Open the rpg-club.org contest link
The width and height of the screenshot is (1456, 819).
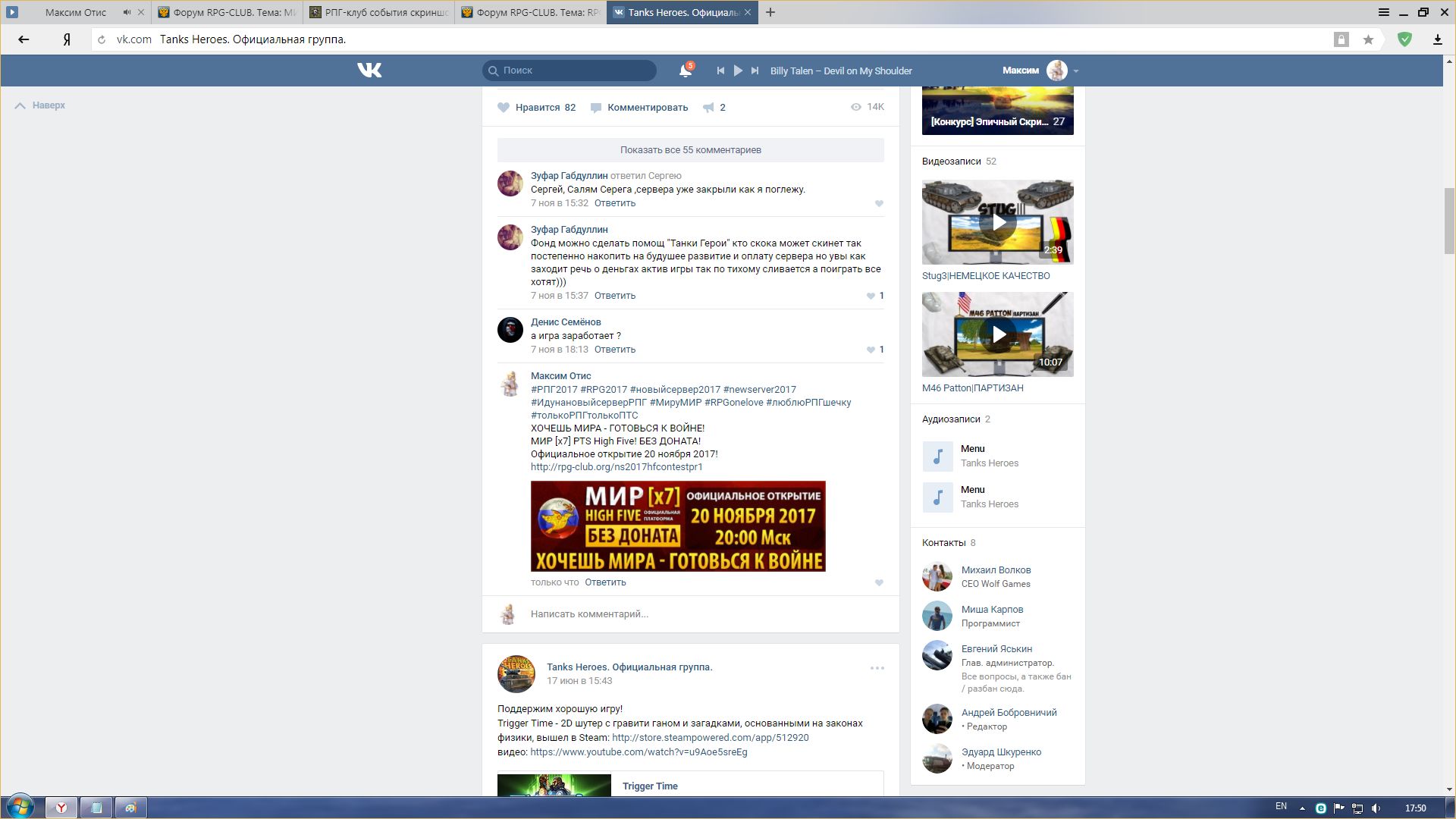617,467
